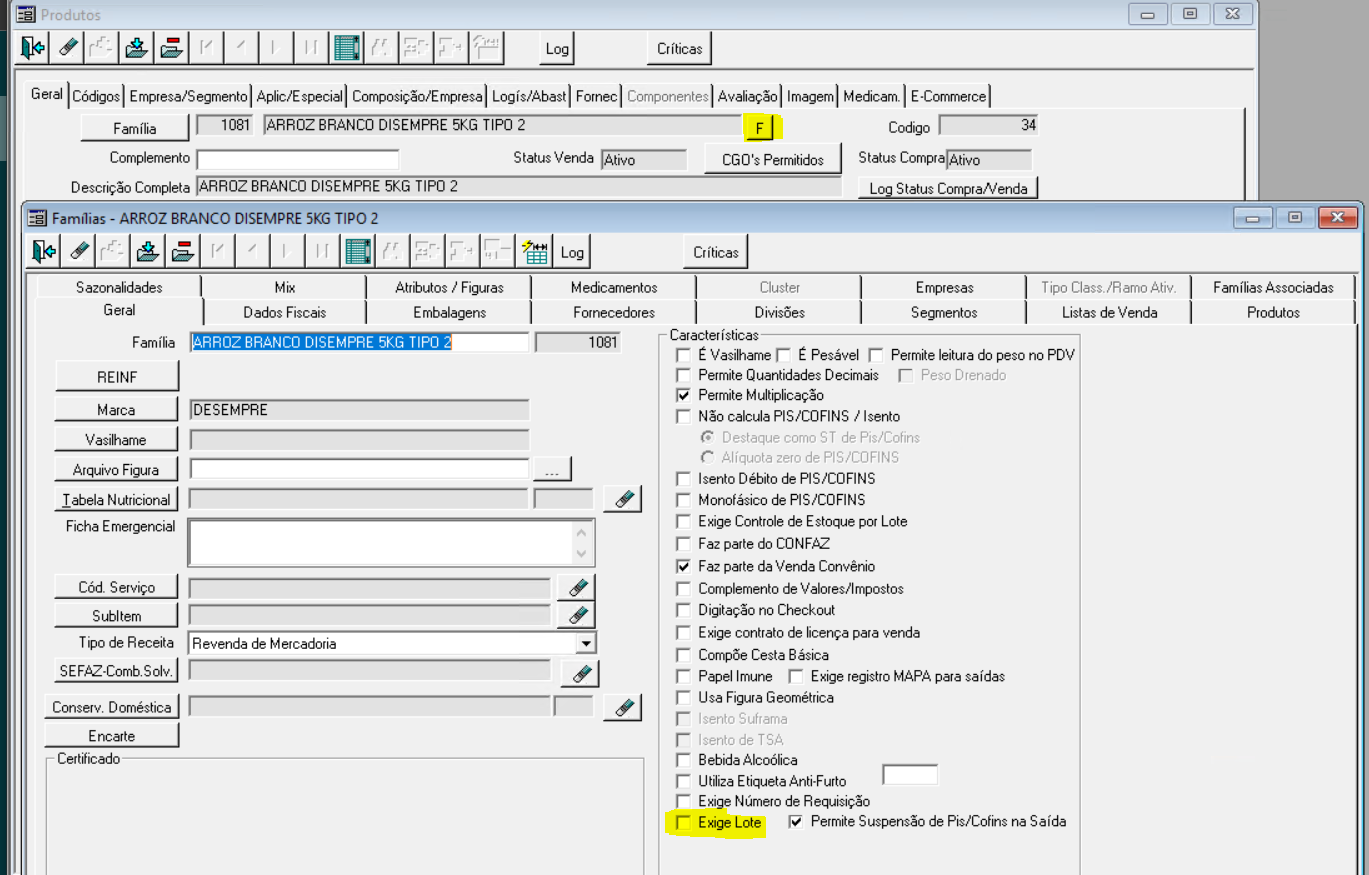Check Bebida Alcoólica checkbox

[x=684, y=760]
